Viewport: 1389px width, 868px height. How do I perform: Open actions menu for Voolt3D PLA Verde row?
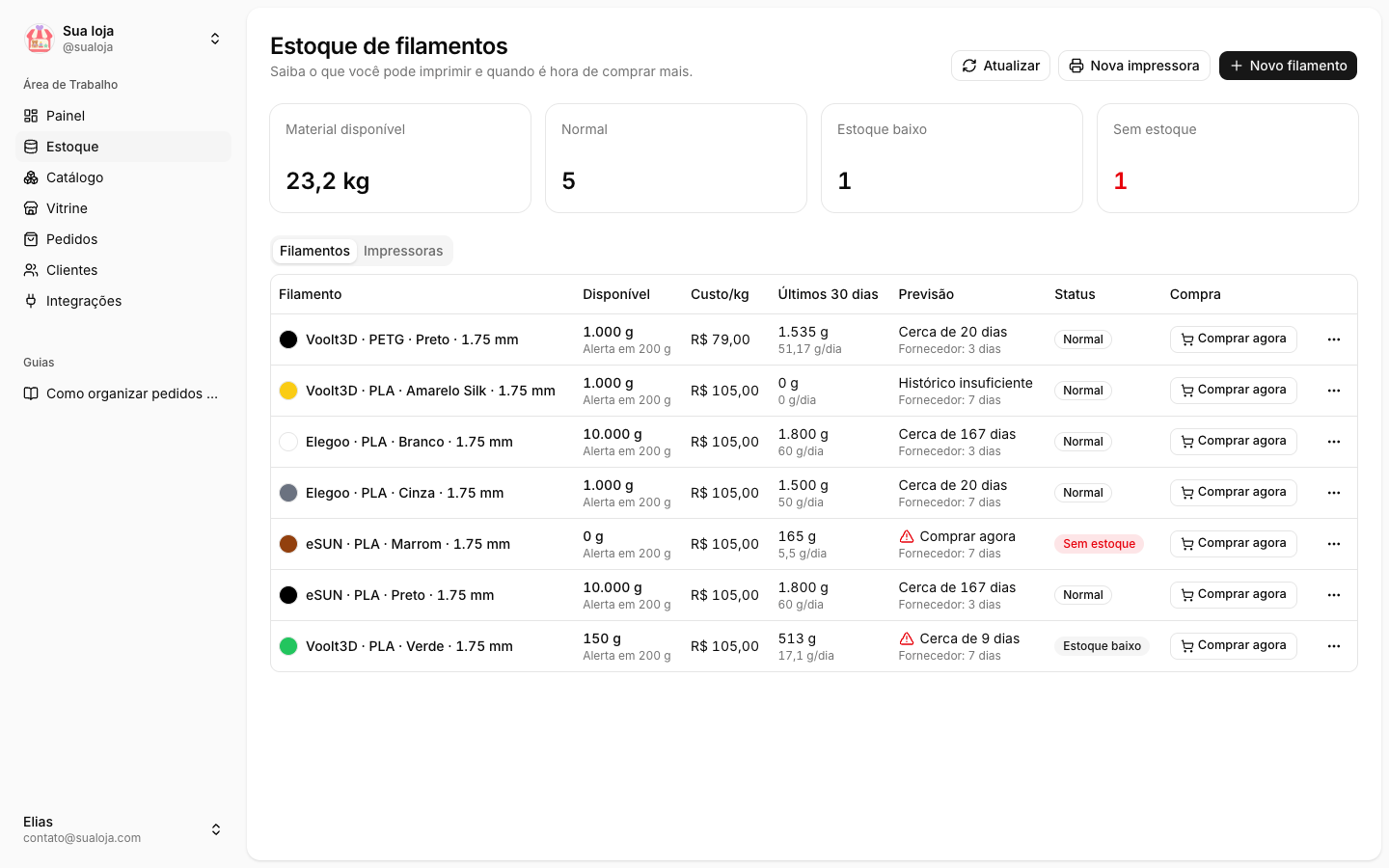click(x=1334, y=646)
